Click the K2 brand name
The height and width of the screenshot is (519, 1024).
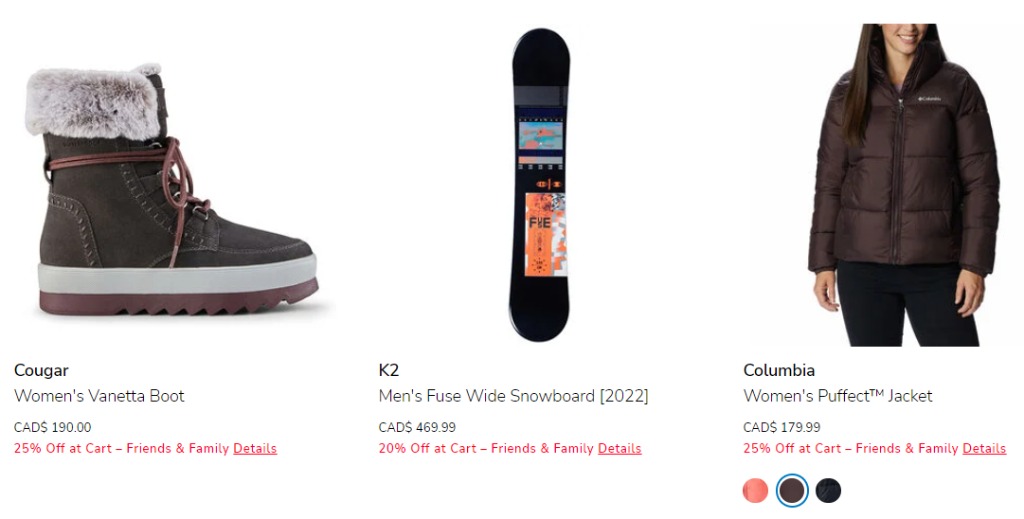pos(389,370)
